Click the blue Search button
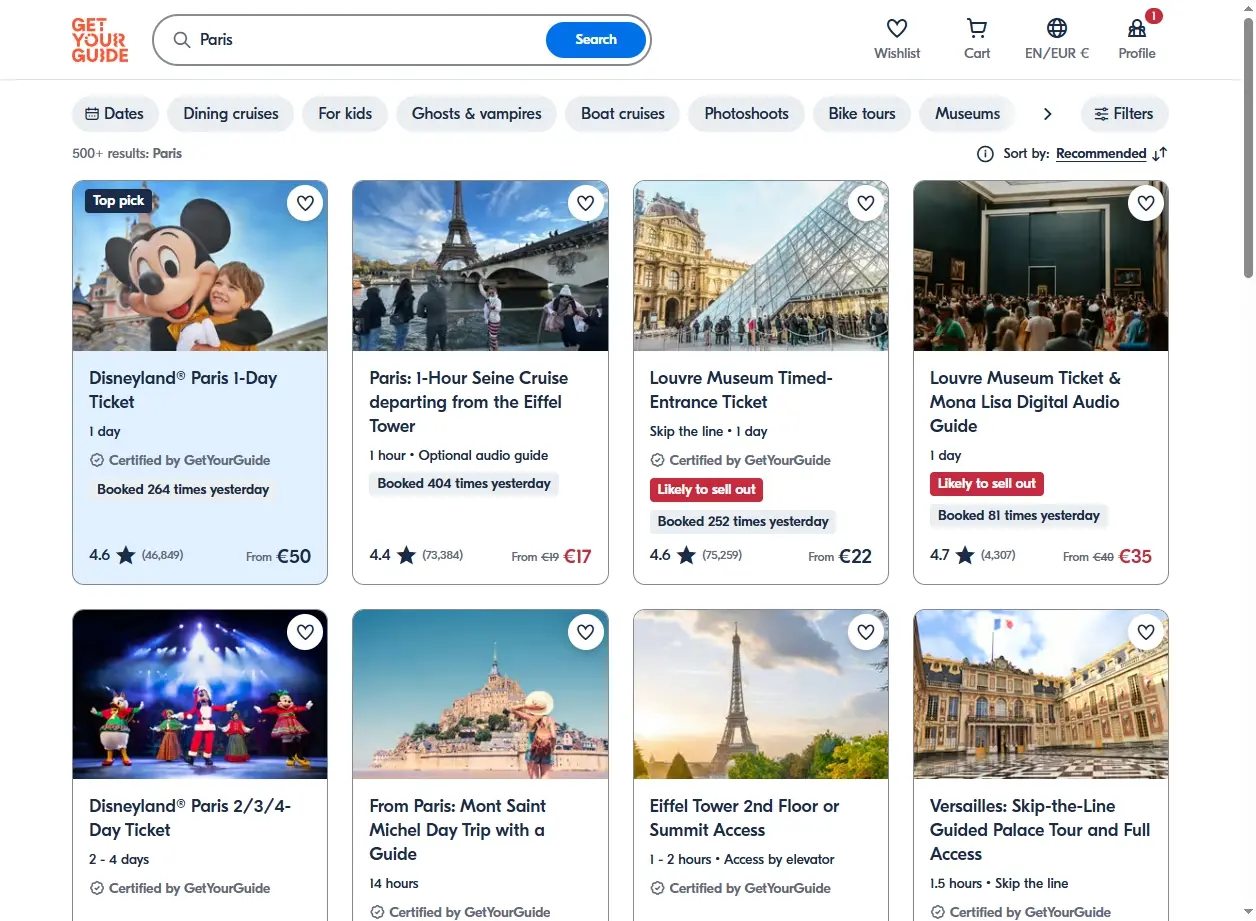Viewport: 1256px width, 921px height. (596, 40)
